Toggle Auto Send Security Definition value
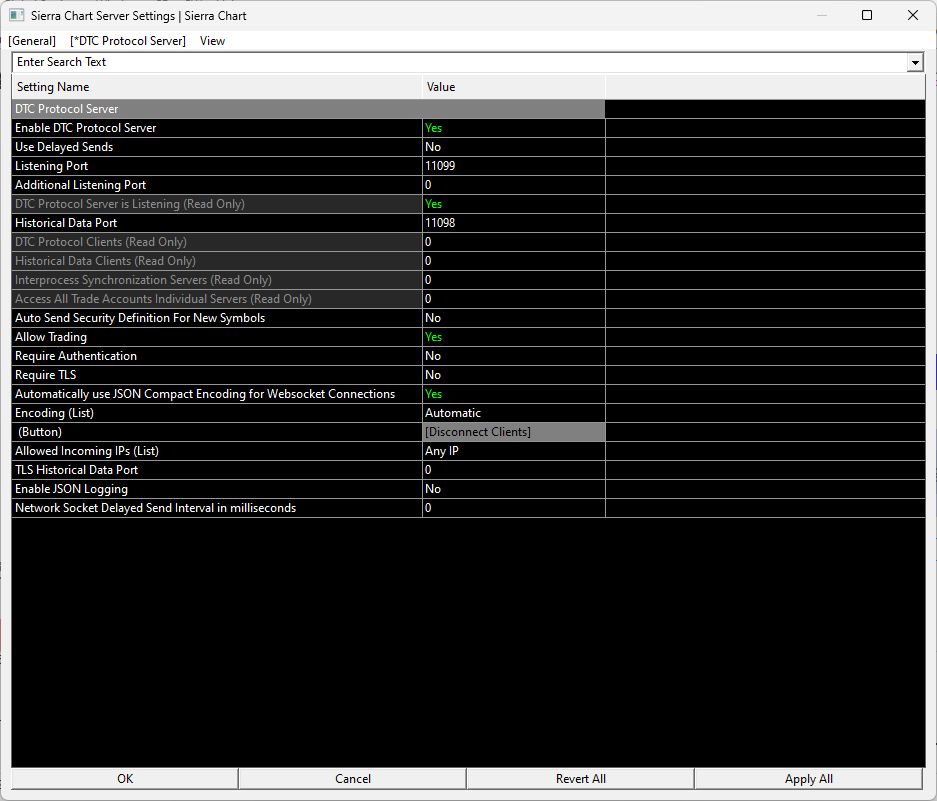 tap(514, 318)
